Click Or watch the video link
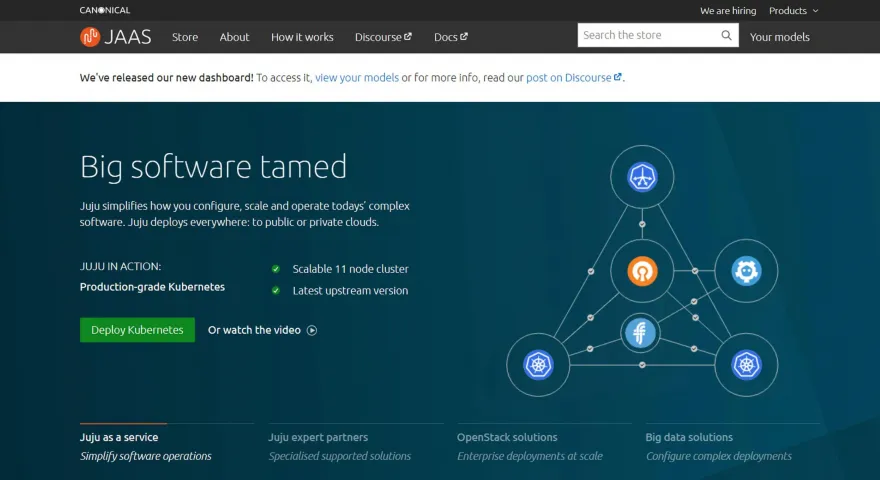 click(262, 330)
